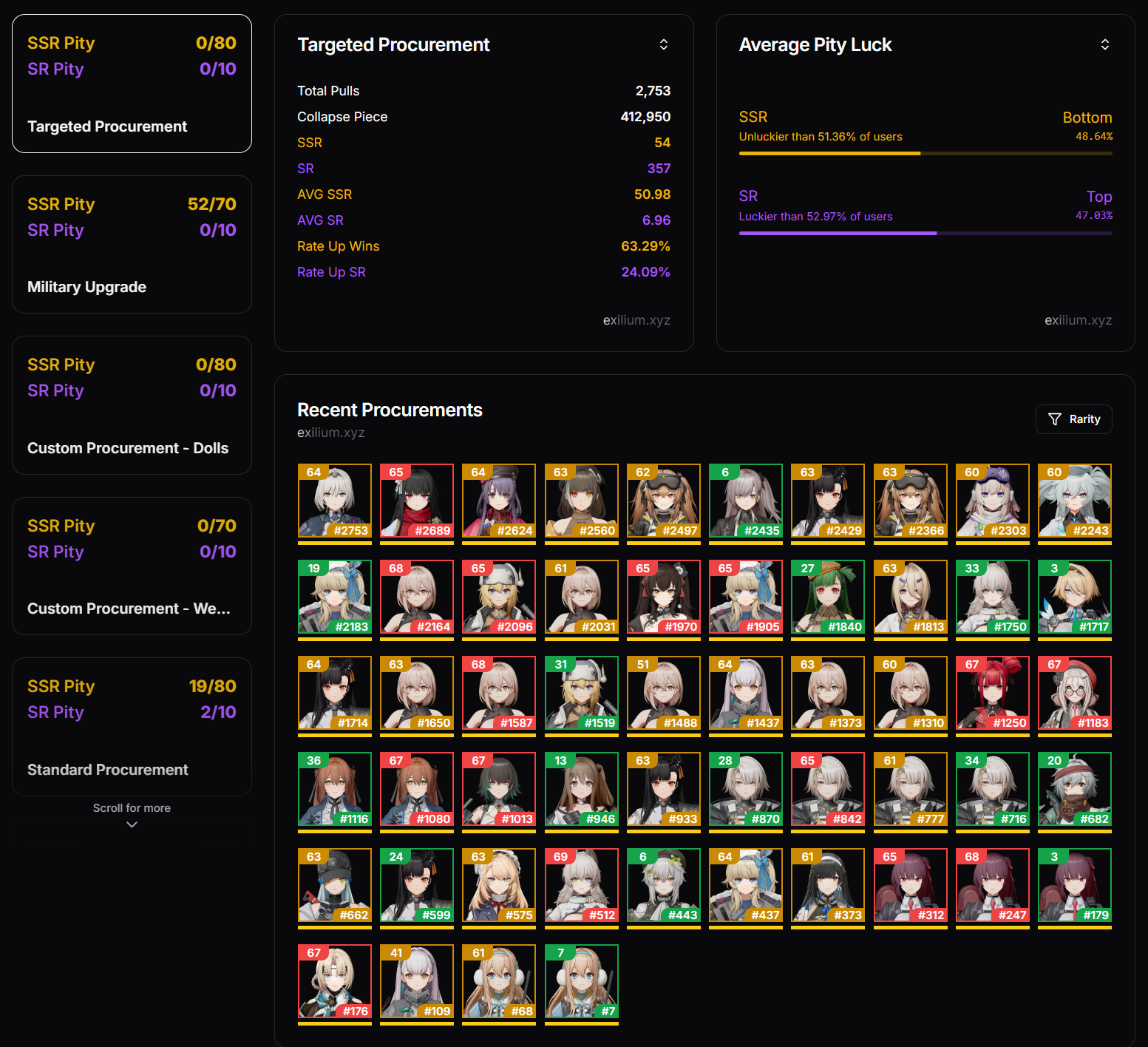Select the pull #179 character portrait
This screenshot has height=1047, width=1148.
click(1075, 885)
